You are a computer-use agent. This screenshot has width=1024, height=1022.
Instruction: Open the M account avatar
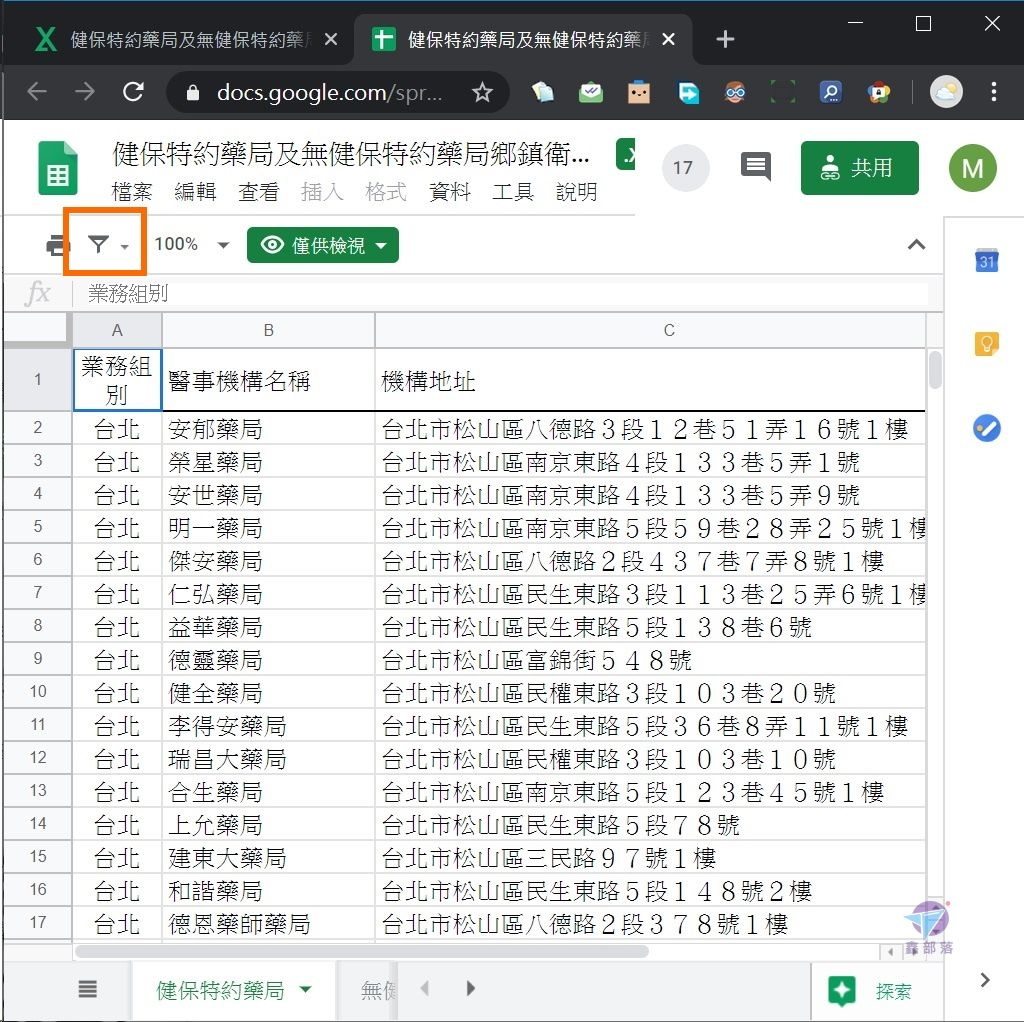(972, 168)
